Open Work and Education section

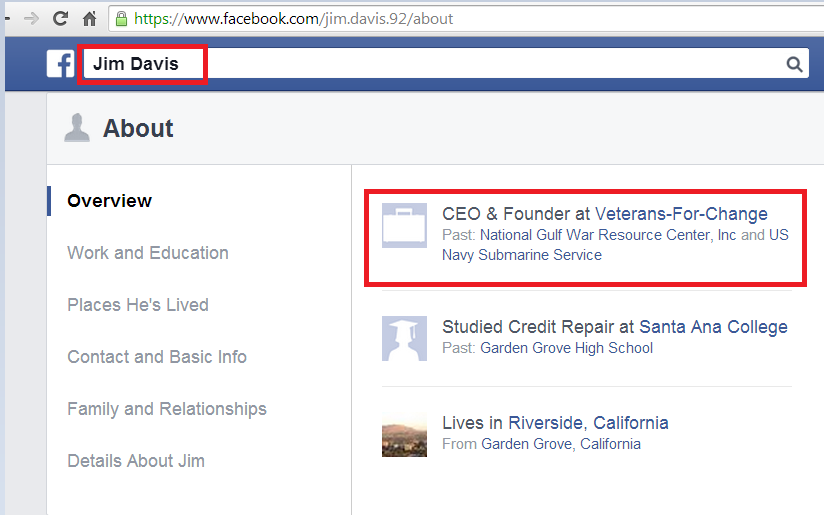pyautogui.click(x=147, y=253)
